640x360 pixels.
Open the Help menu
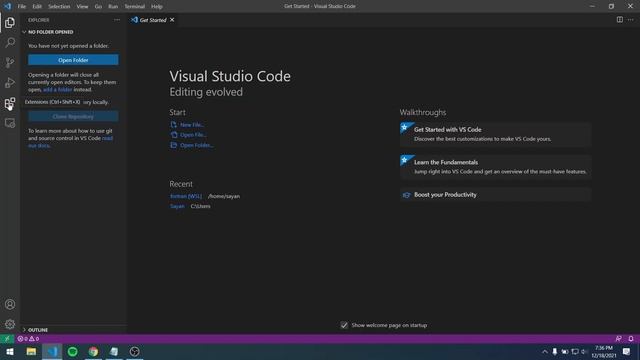point(157,7)
